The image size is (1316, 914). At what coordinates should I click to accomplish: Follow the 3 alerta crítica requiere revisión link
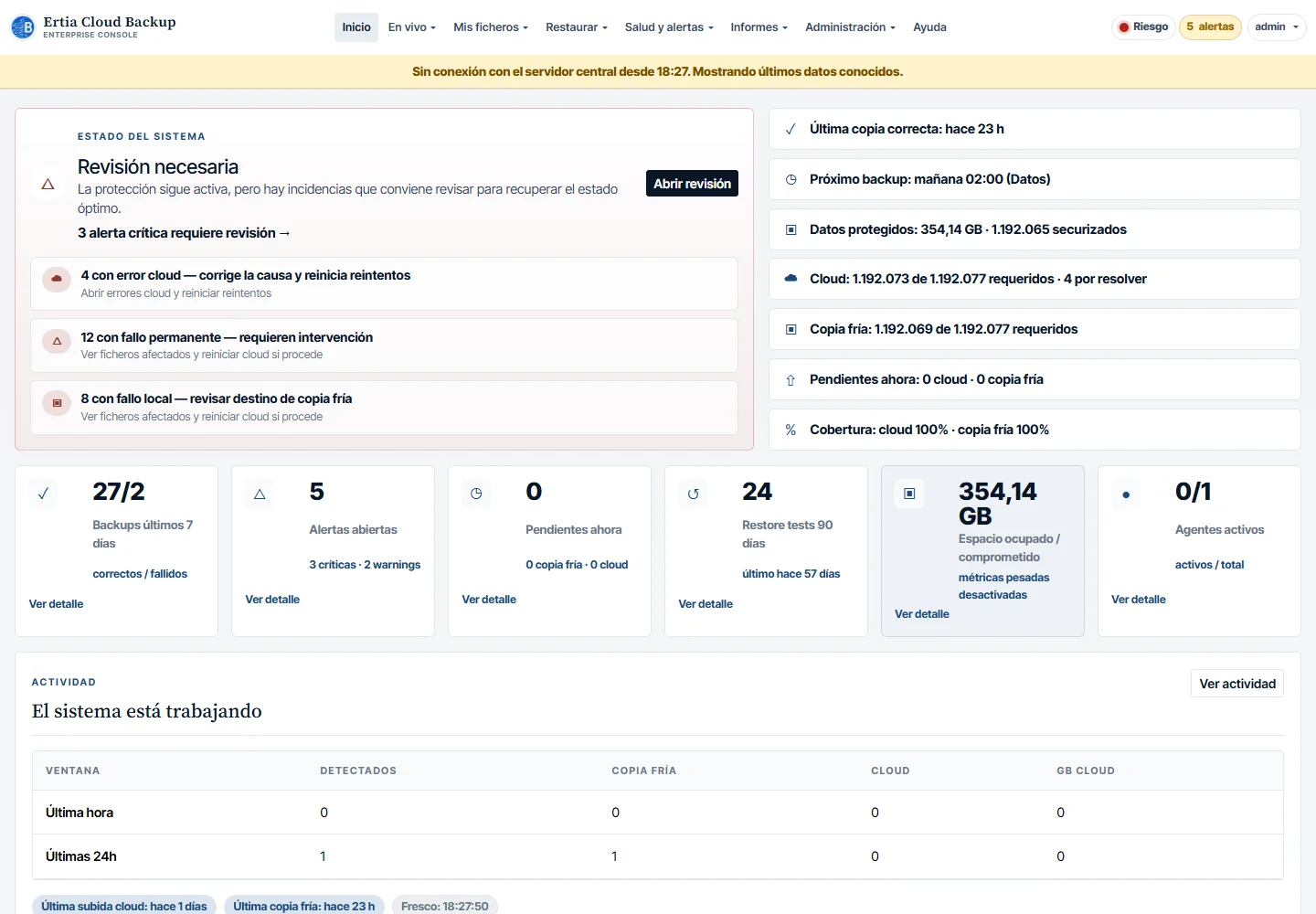[x=184, y=233]
